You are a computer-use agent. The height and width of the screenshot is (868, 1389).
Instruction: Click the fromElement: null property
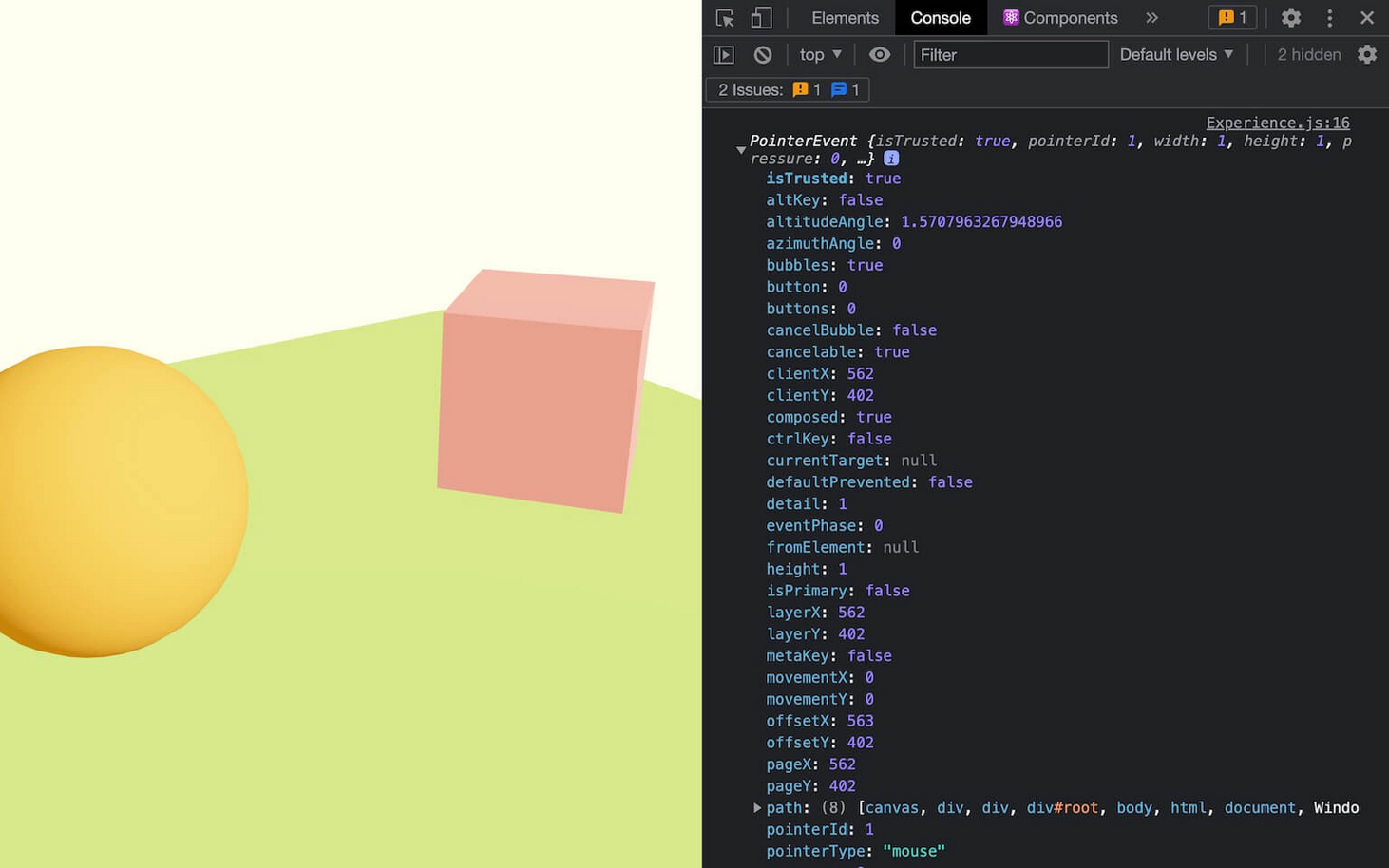click(x=843, y=548)
